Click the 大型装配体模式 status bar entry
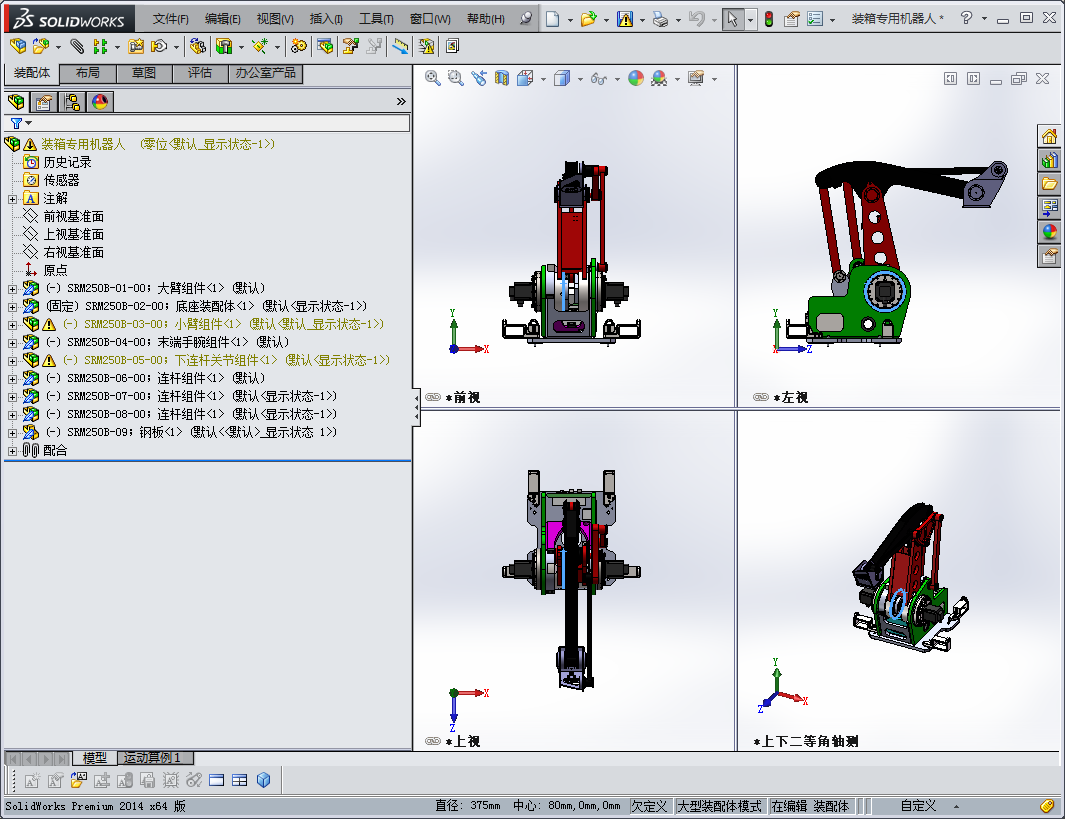Screen dimensions: 1065x819 coord(719,806)
